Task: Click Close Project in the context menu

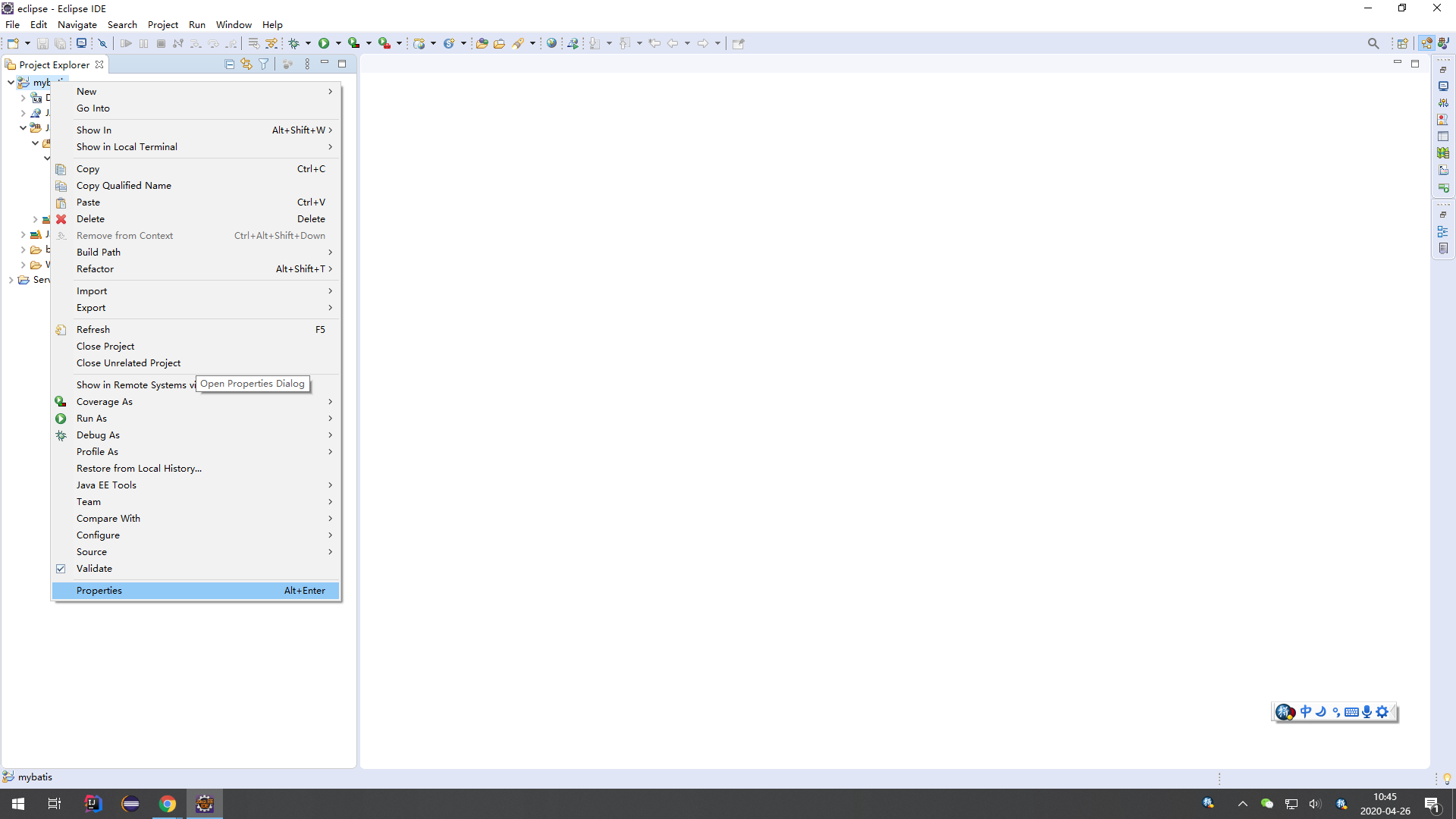Action: (x=105, y=346)
